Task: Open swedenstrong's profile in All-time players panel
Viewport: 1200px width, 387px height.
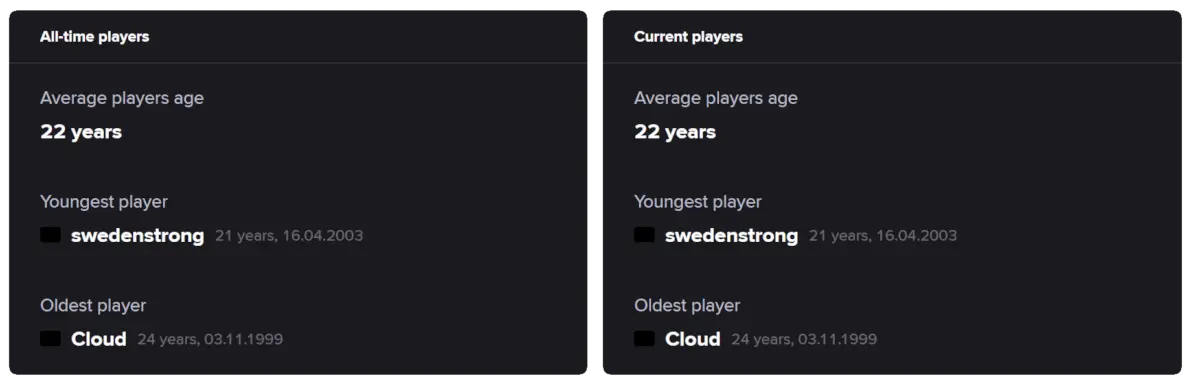Action: tap(138, 236)
